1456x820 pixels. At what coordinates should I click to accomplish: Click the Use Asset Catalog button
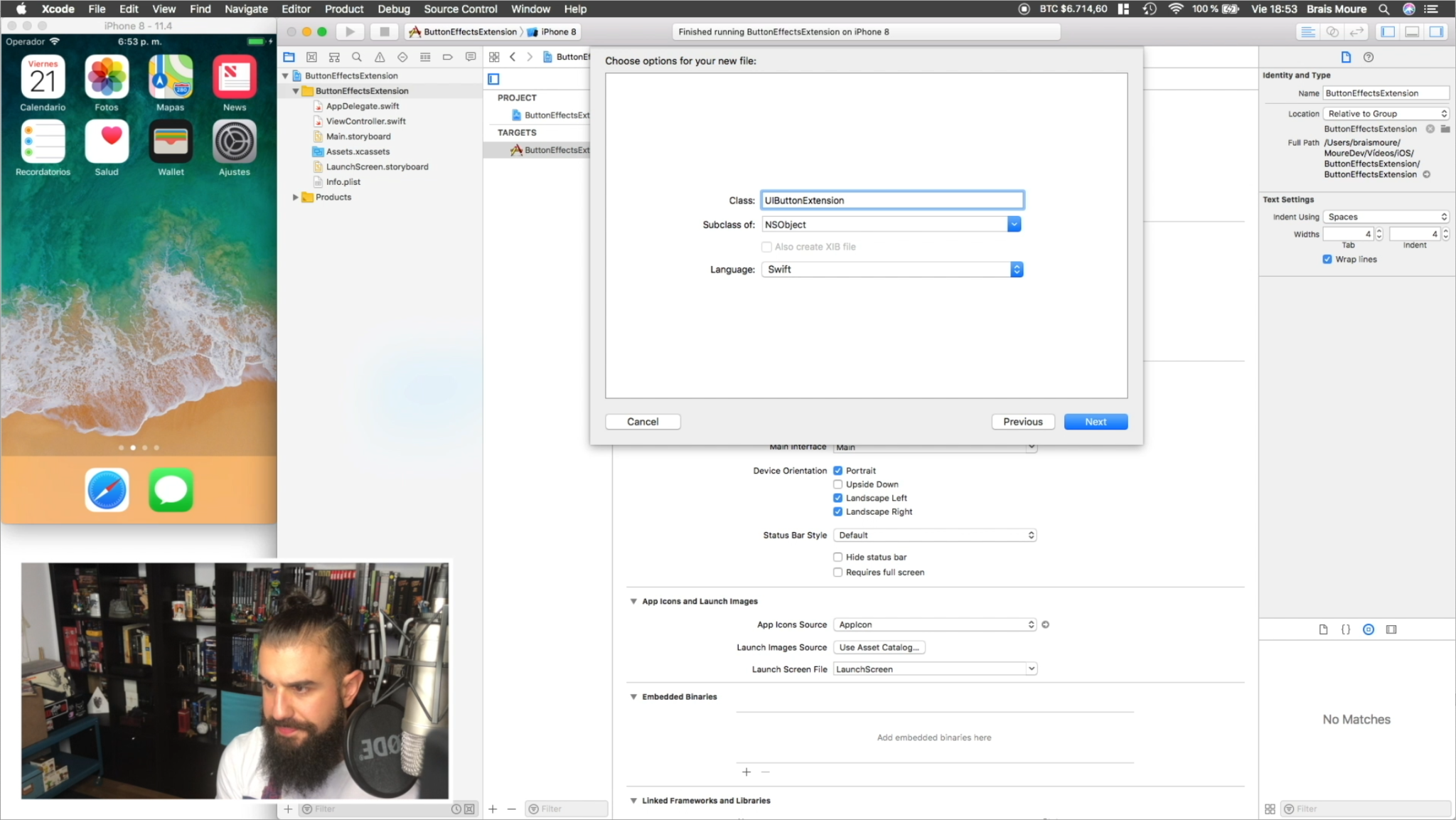click(x=878, y=647)
